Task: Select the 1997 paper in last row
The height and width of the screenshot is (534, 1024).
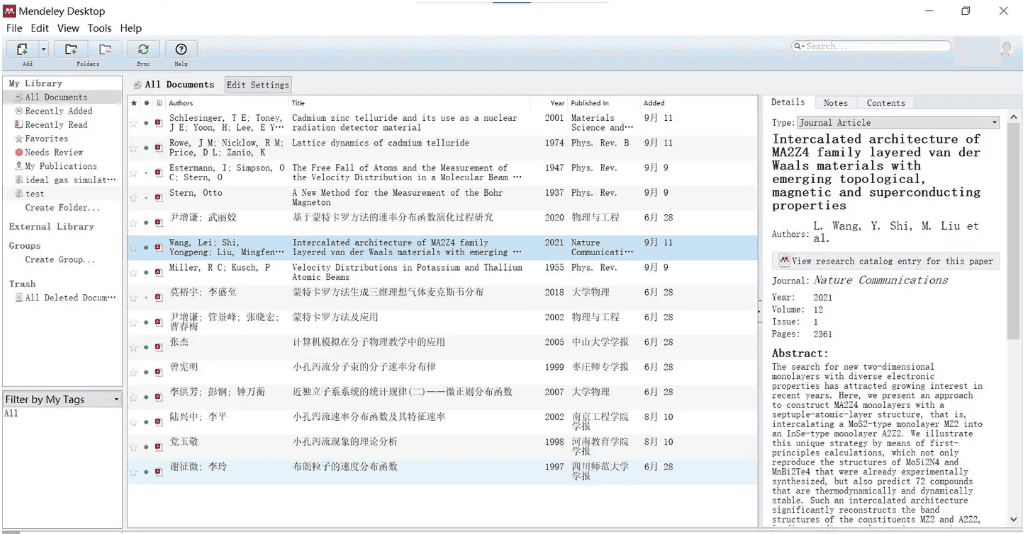Action: pyautogui.click(x=442, y=471)
